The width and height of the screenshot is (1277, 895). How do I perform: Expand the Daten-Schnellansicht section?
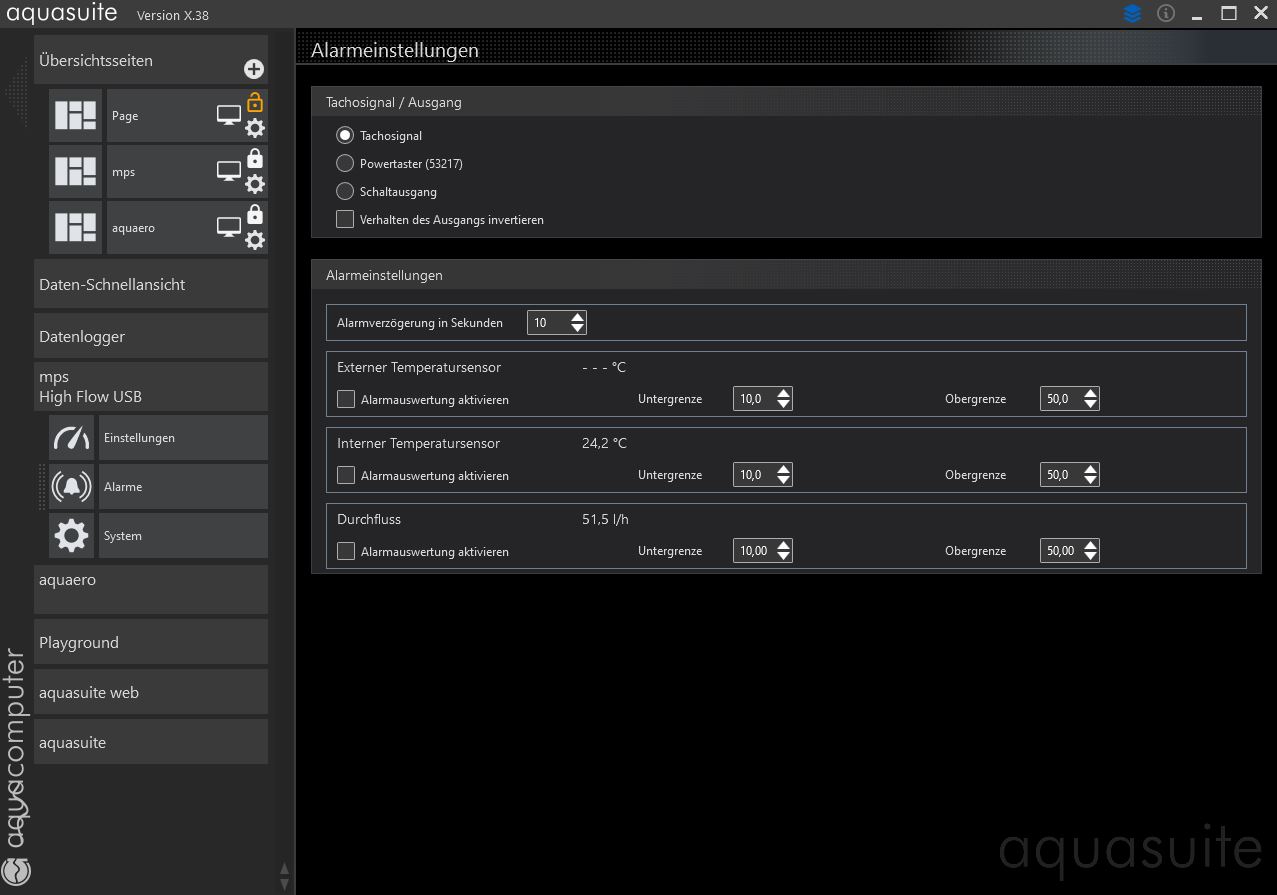click(x=150, y=285)
